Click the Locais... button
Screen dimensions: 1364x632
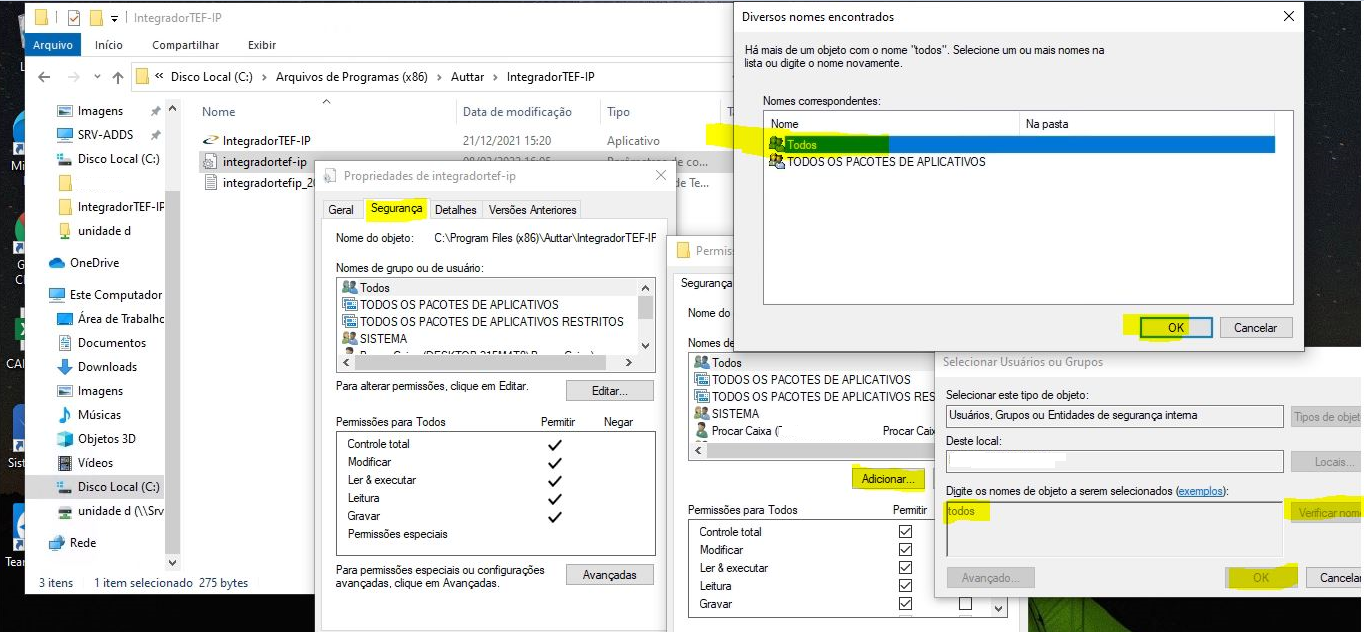[1326, 462]
